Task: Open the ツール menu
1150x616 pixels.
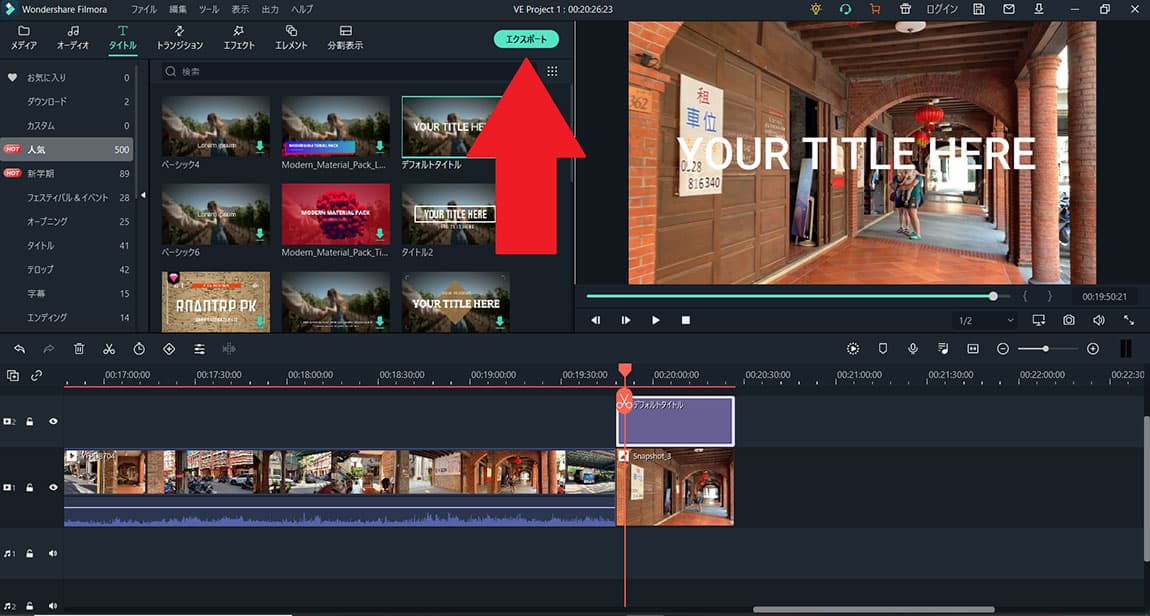Action: pos(209,10)
